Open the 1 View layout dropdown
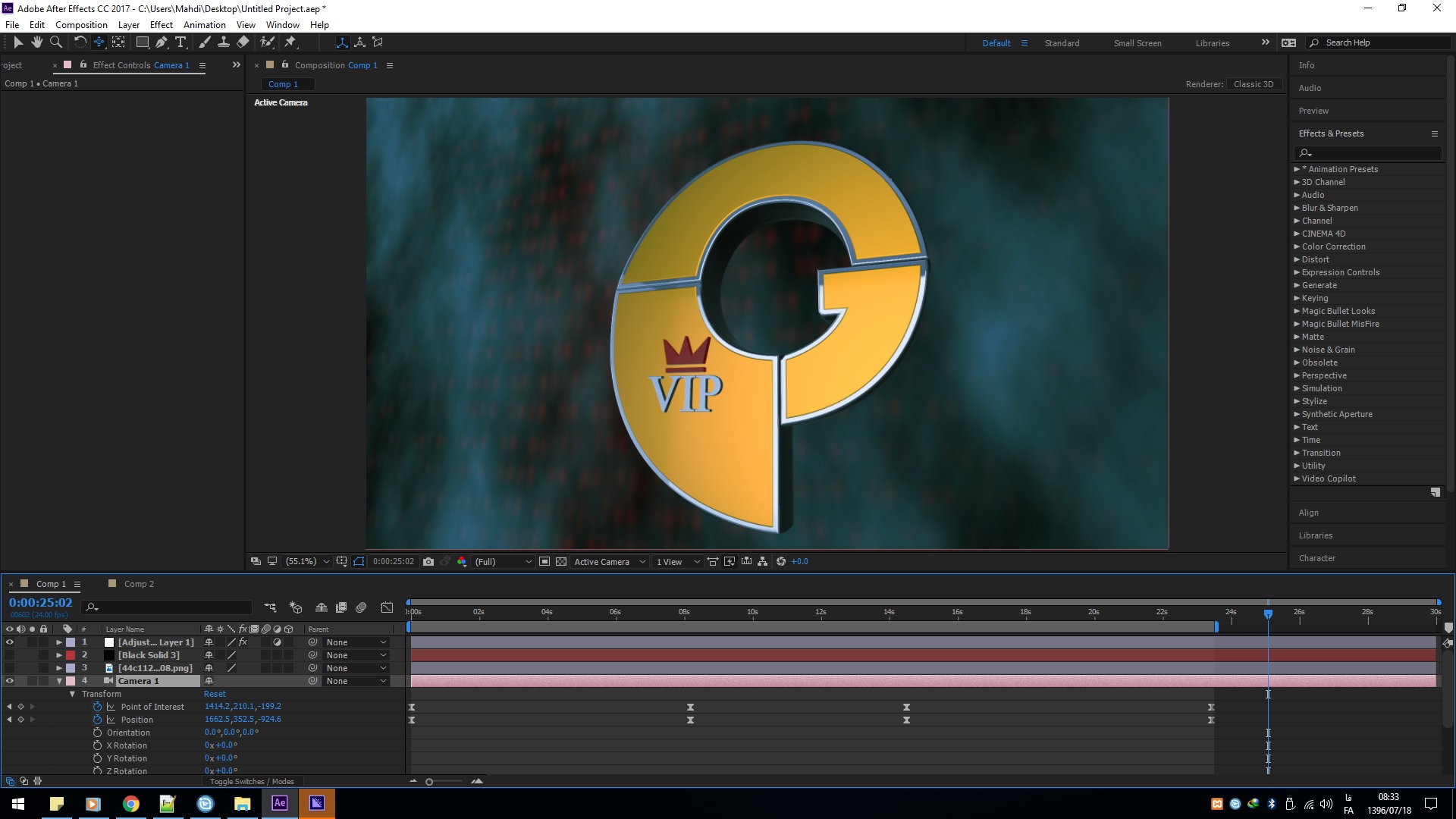 point(678,562)
